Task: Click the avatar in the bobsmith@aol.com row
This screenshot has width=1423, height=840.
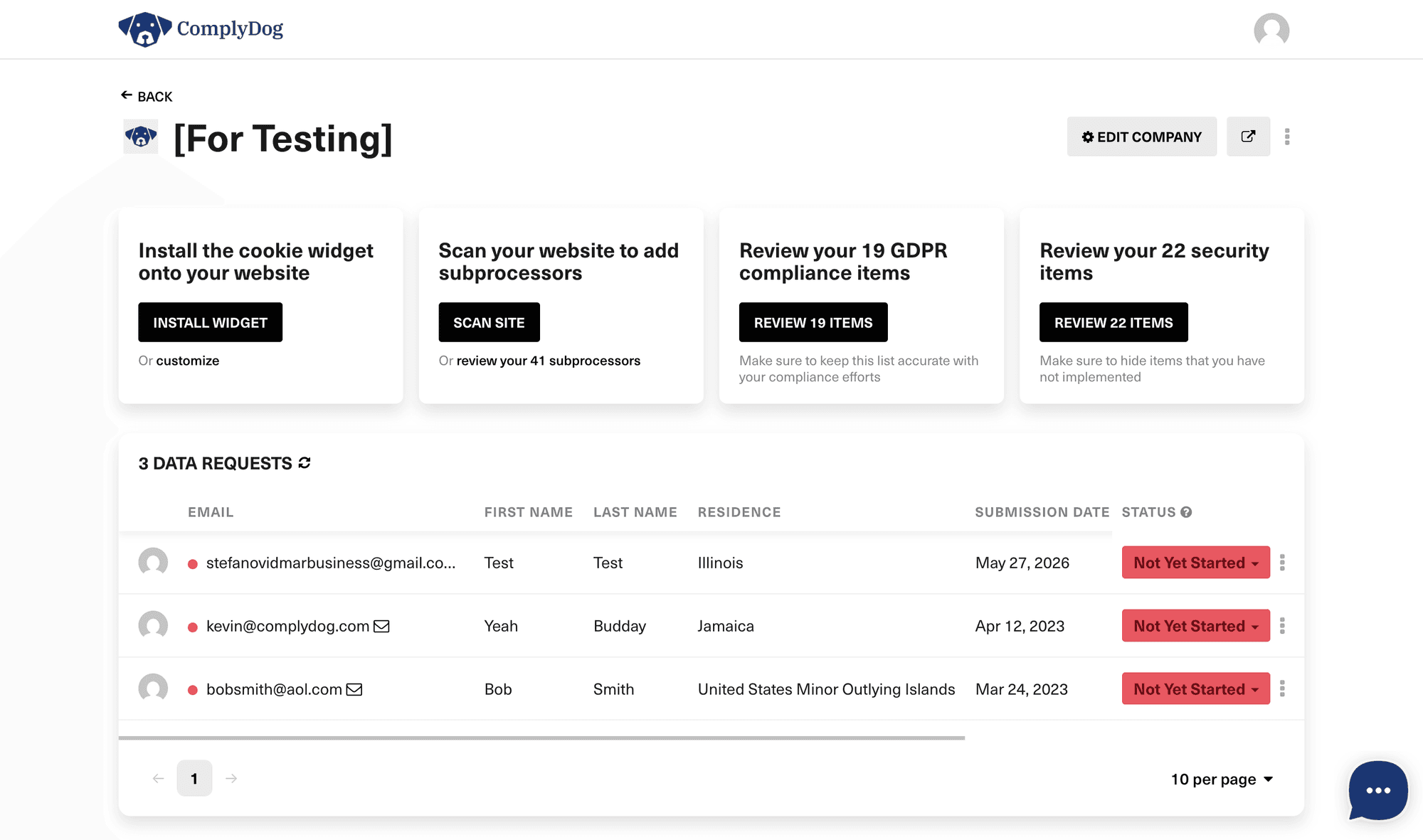Action: click(x=153, y=689)
